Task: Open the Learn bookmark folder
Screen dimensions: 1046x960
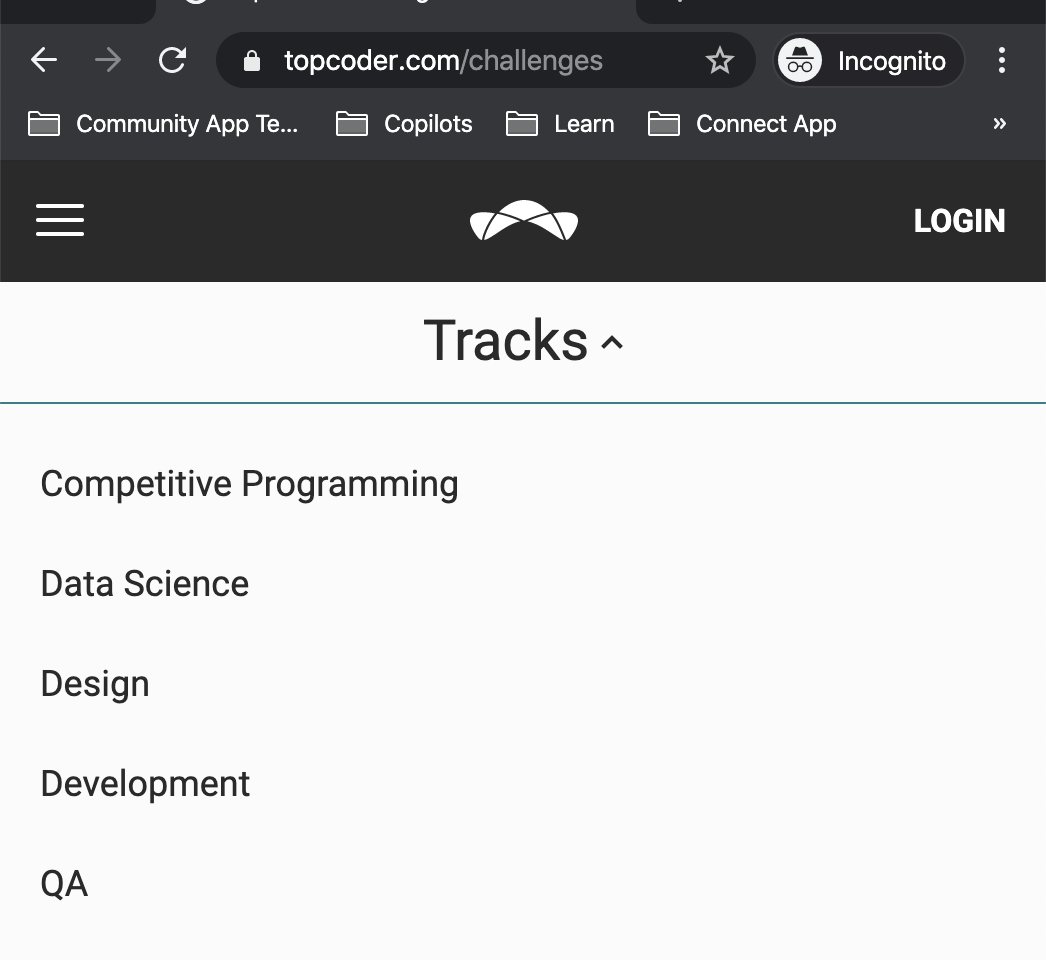Action: coord(560,124)
